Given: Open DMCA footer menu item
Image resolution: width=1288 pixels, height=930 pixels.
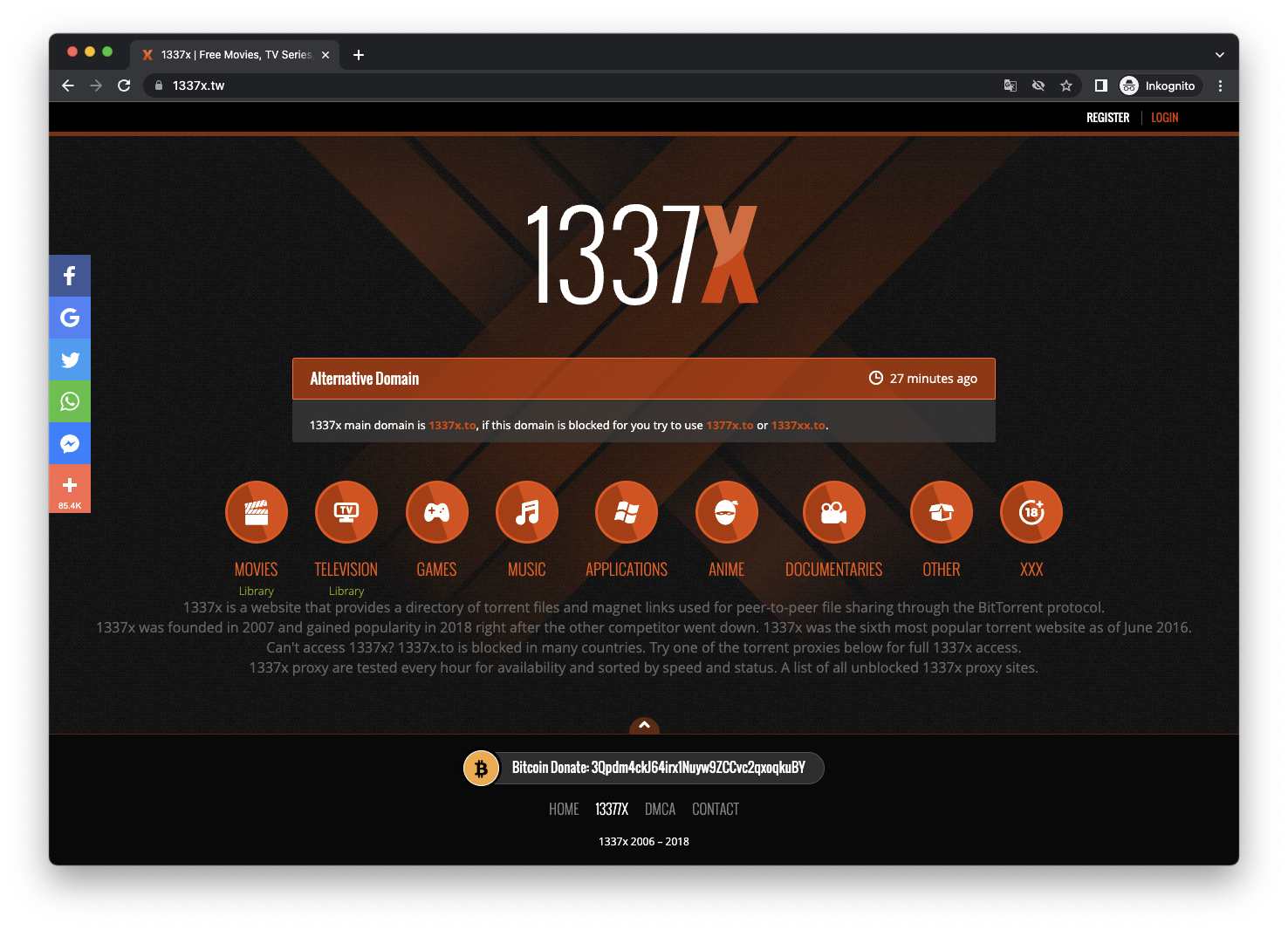Looking at the screenshot, I should pyautogui.click(x=661, y=810).
